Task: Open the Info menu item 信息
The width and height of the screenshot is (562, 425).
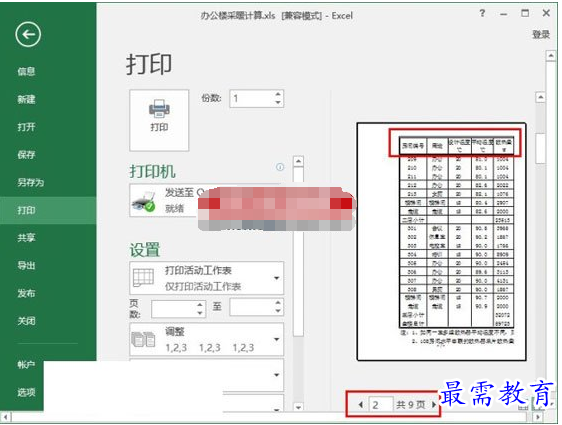Action: coord(26,72)
